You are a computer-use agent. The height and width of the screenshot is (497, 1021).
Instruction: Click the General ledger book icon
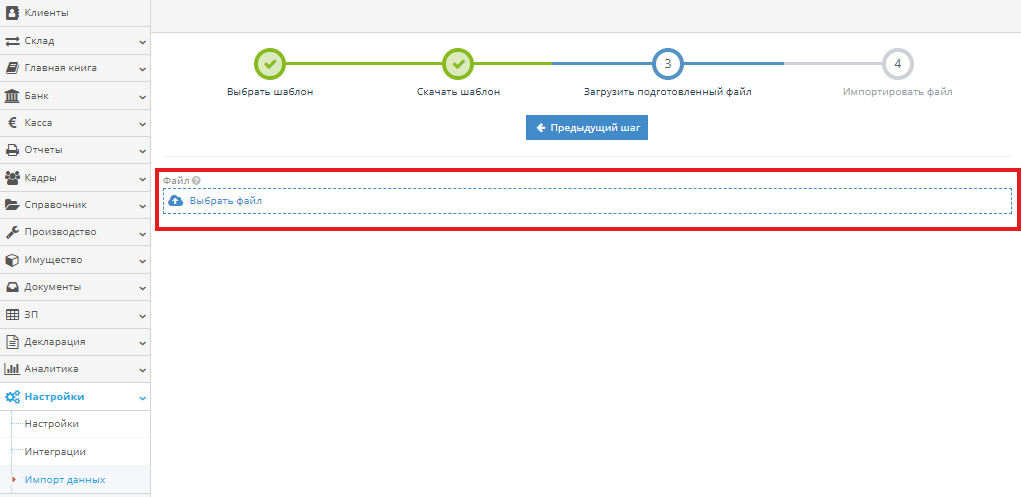point(13,68)
